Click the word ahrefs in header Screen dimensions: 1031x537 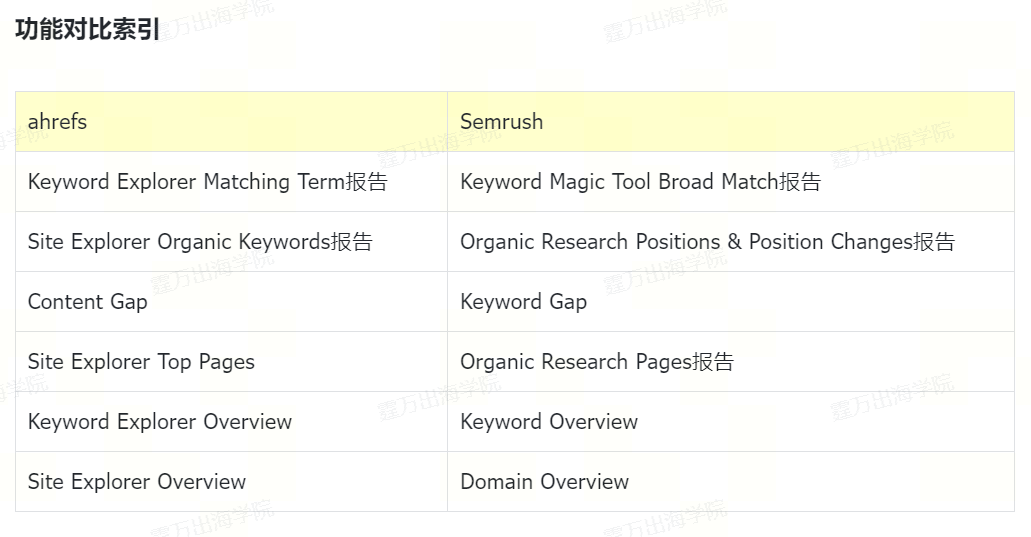[x=57, y=122]
